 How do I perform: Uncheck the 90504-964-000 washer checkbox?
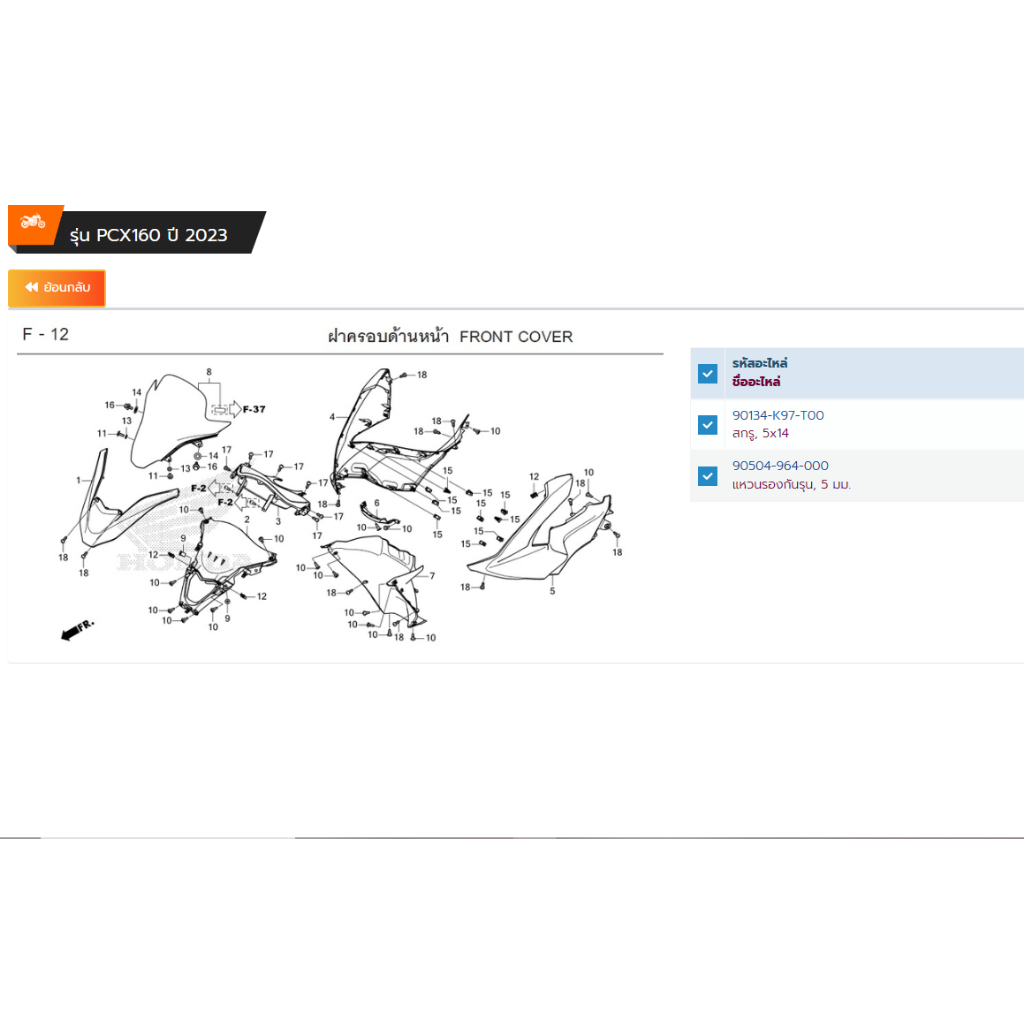[x=708, y=476]
